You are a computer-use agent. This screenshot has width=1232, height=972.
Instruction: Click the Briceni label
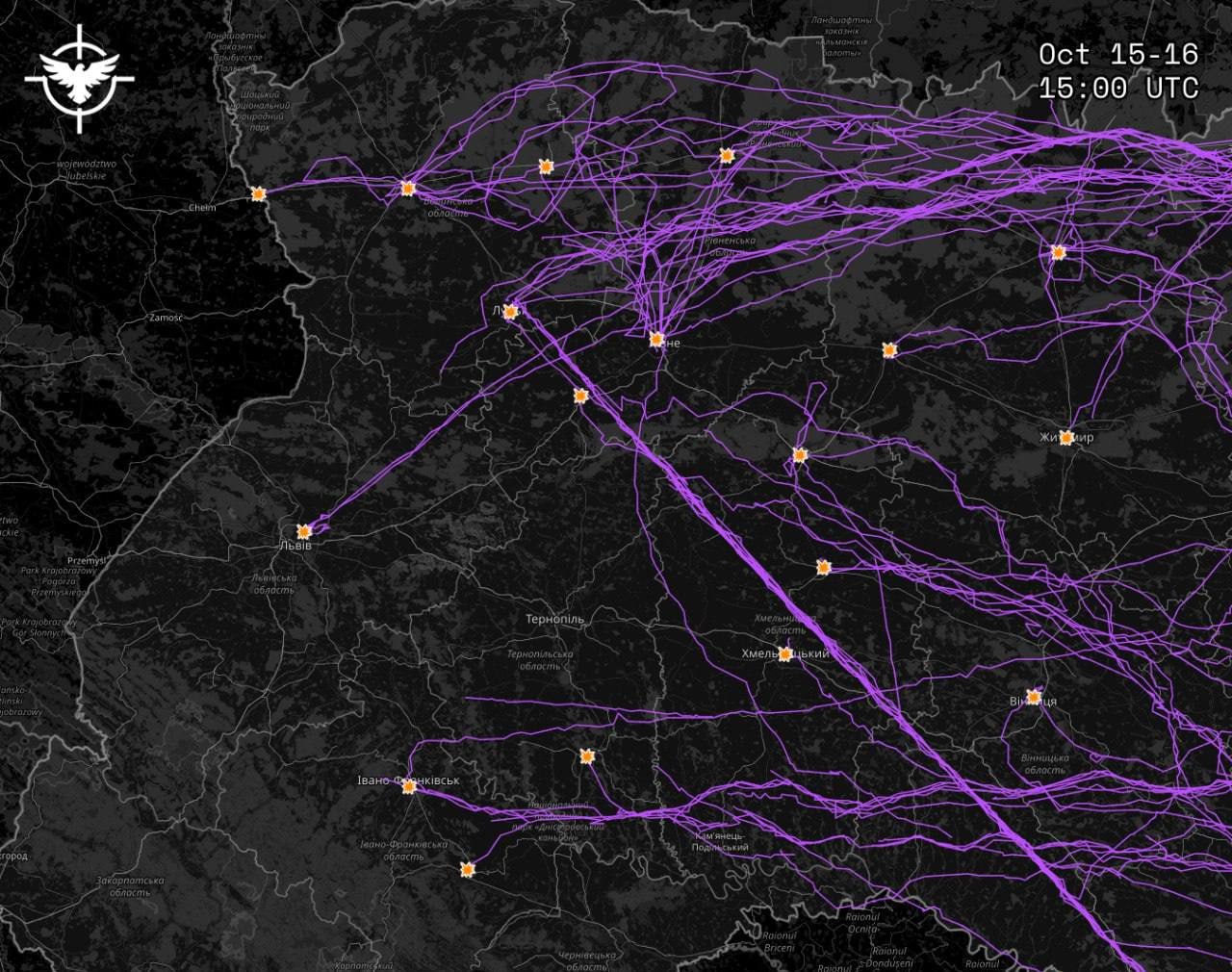(x=780, y=941)
